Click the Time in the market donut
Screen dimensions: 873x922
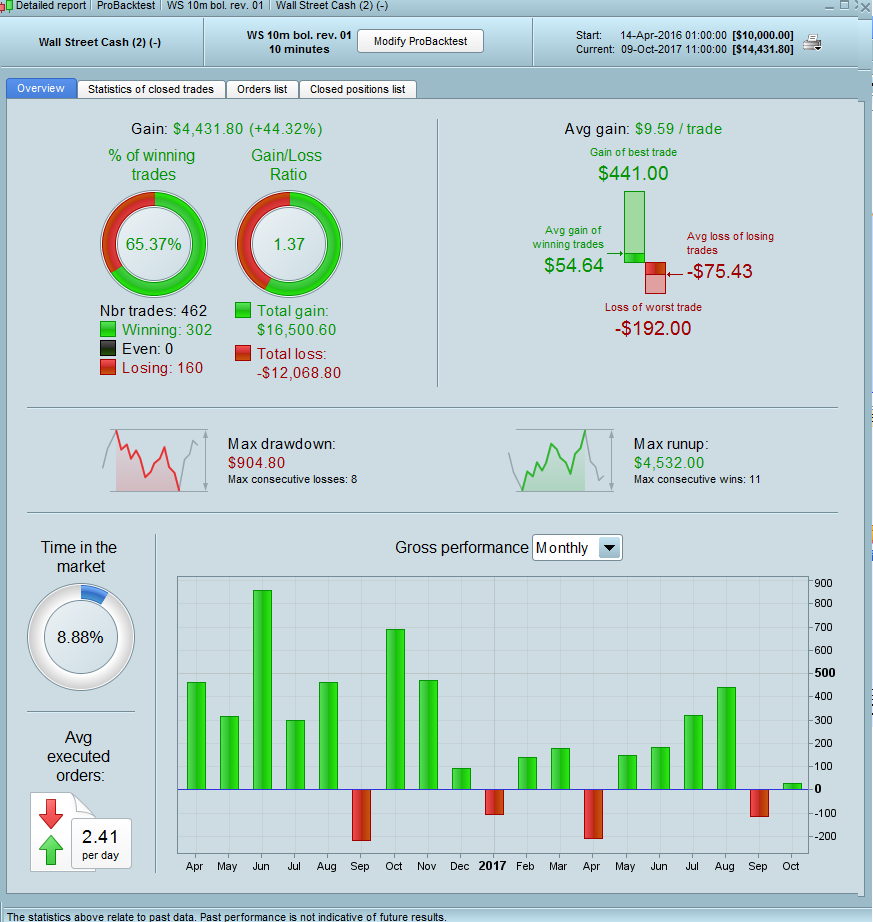[x=81, y=637]
